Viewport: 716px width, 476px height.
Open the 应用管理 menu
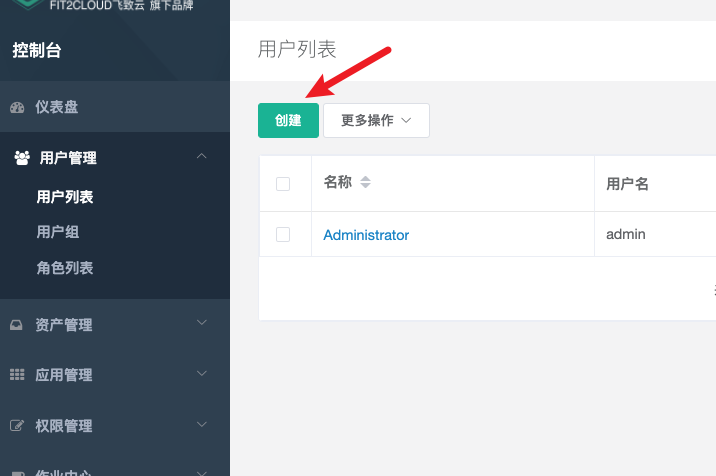64,375
